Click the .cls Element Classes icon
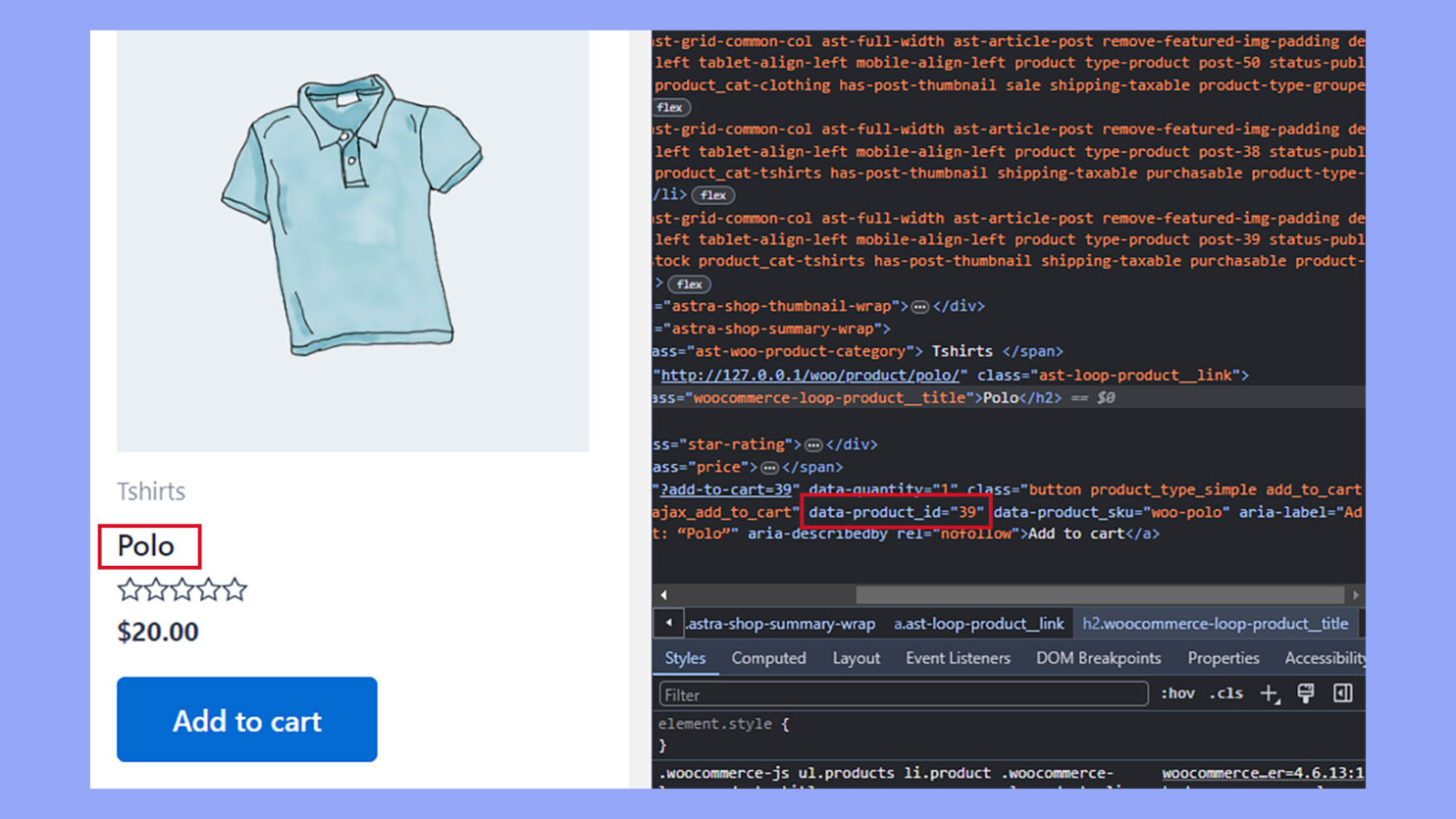This screenshot has height=819, width=1456. [x=1225, y=693]
